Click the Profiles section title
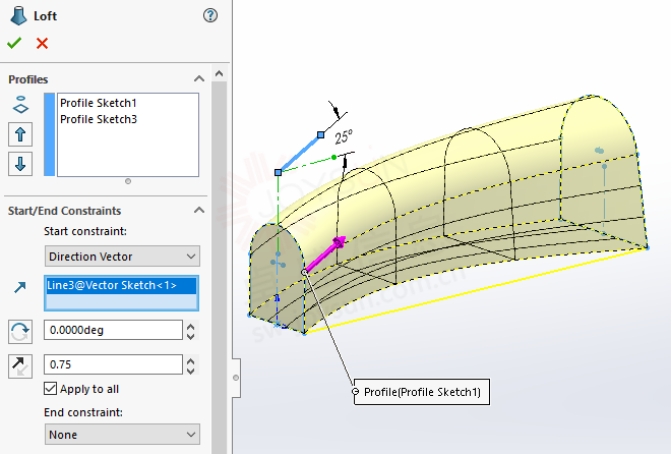The image size is (672, 454). coord(28,79)
